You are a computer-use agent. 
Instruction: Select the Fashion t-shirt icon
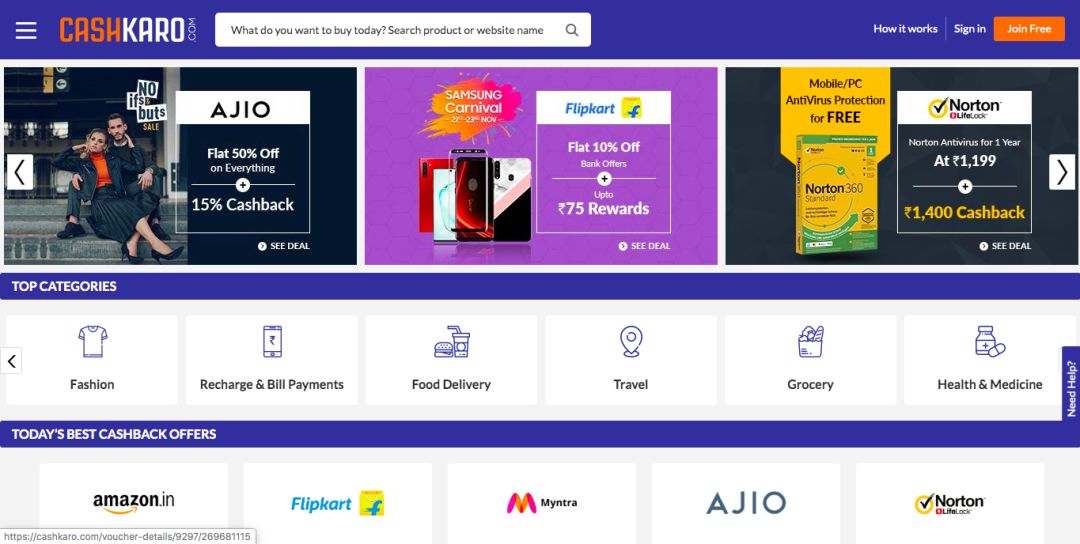coord(92,341)
